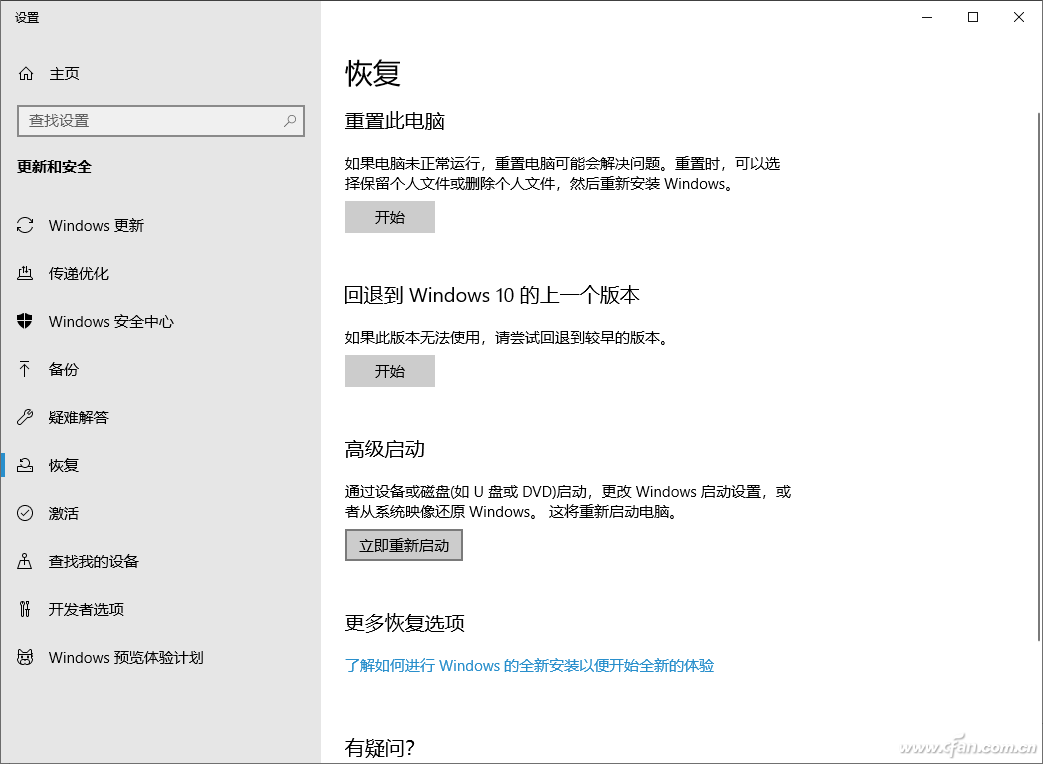Click the 激活 checkmark circle icon
Screen dimensions: 1043x764
tap(25, 513)
